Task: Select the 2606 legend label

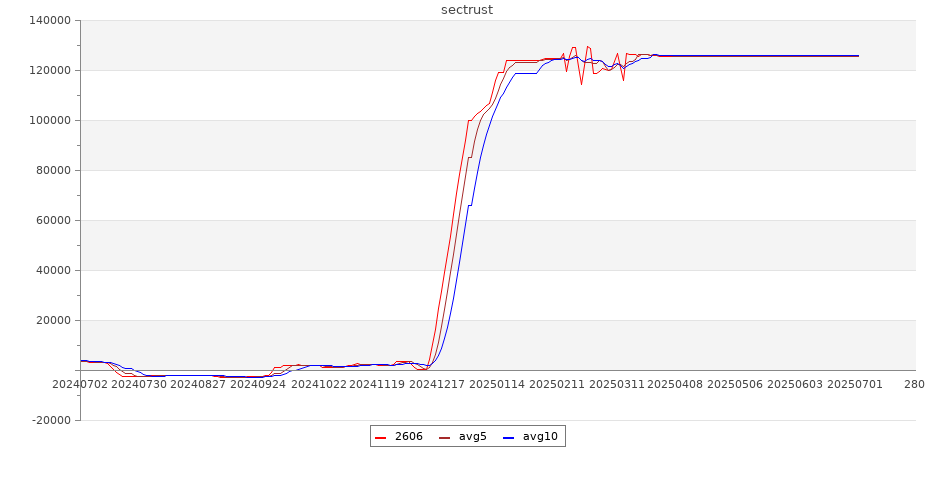Action: (408, 437)
